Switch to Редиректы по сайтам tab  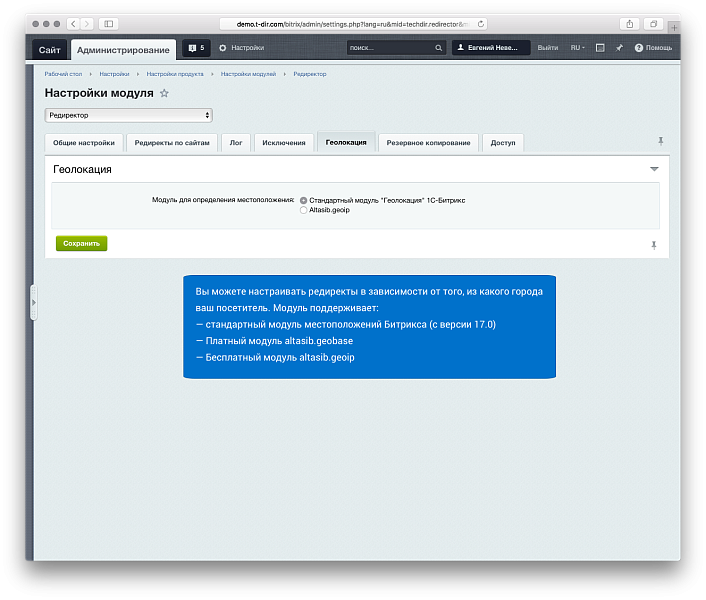(172, 143)
